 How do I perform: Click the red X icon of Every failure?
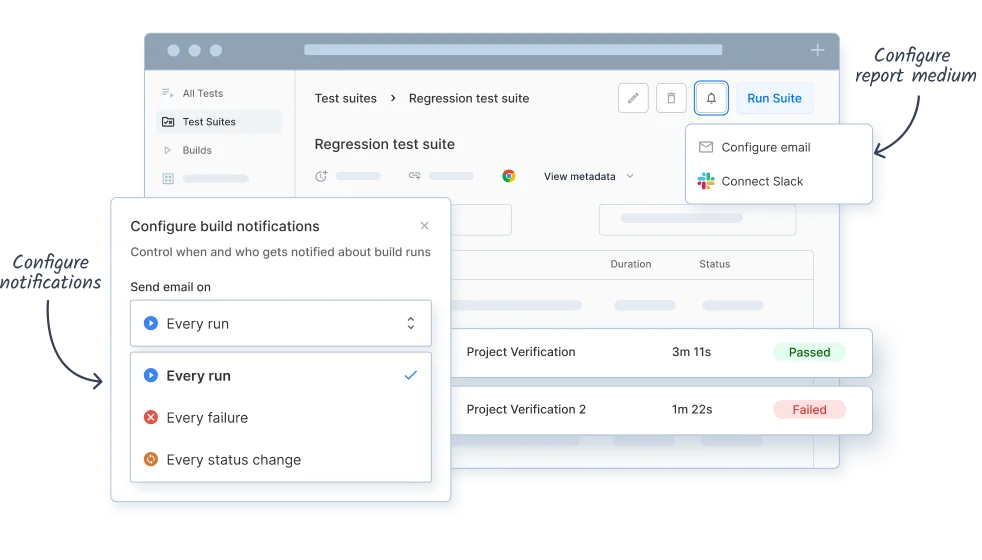coord(151,417)
